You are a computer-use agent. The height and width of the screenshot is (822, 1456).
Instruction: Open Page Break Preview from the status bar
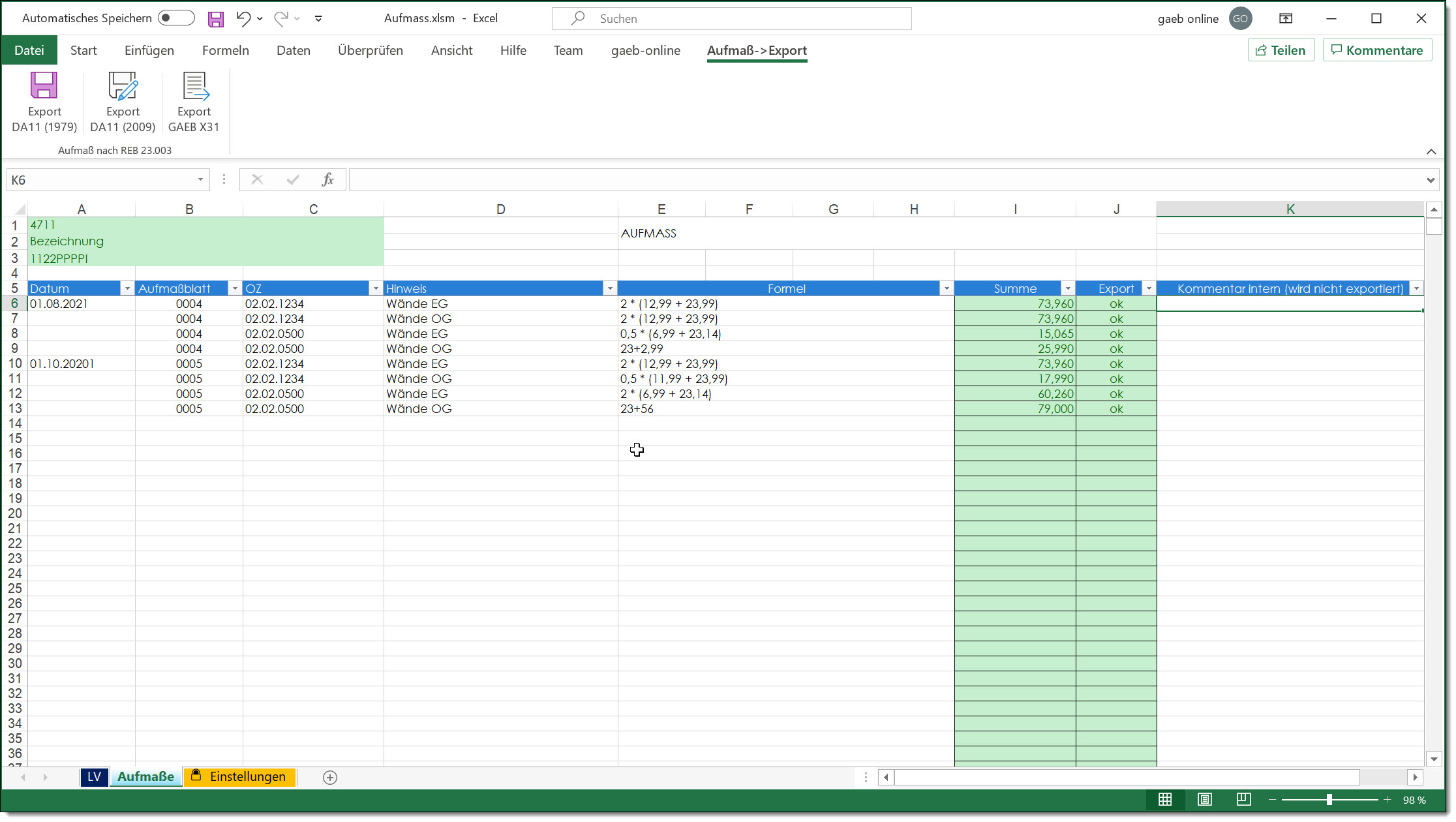tap(1243, 799)
